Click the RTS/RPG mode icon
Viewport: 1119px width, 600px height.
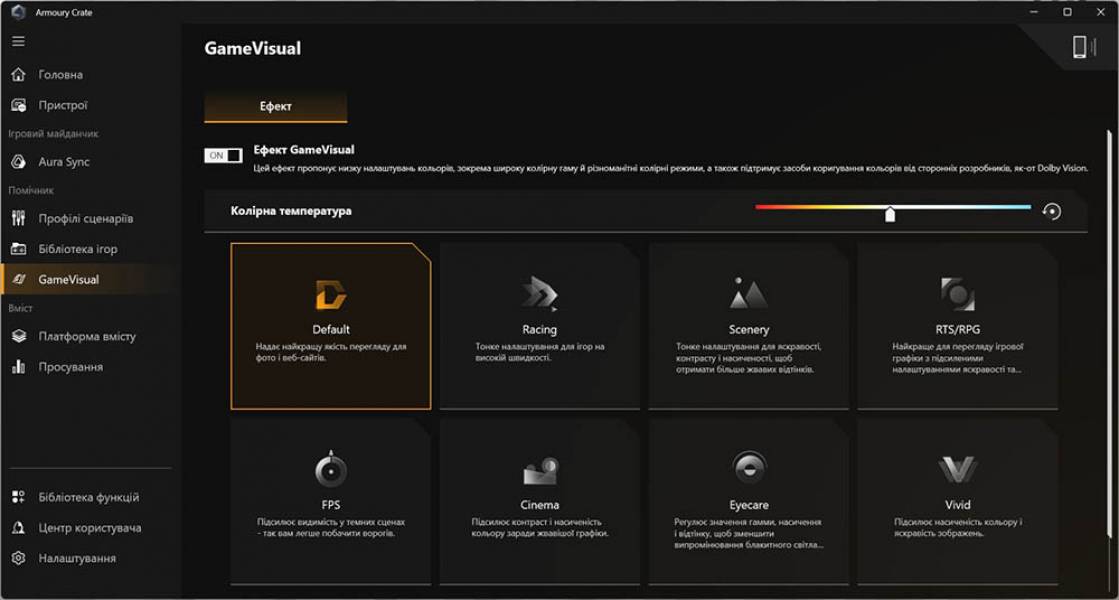(957, 294)
